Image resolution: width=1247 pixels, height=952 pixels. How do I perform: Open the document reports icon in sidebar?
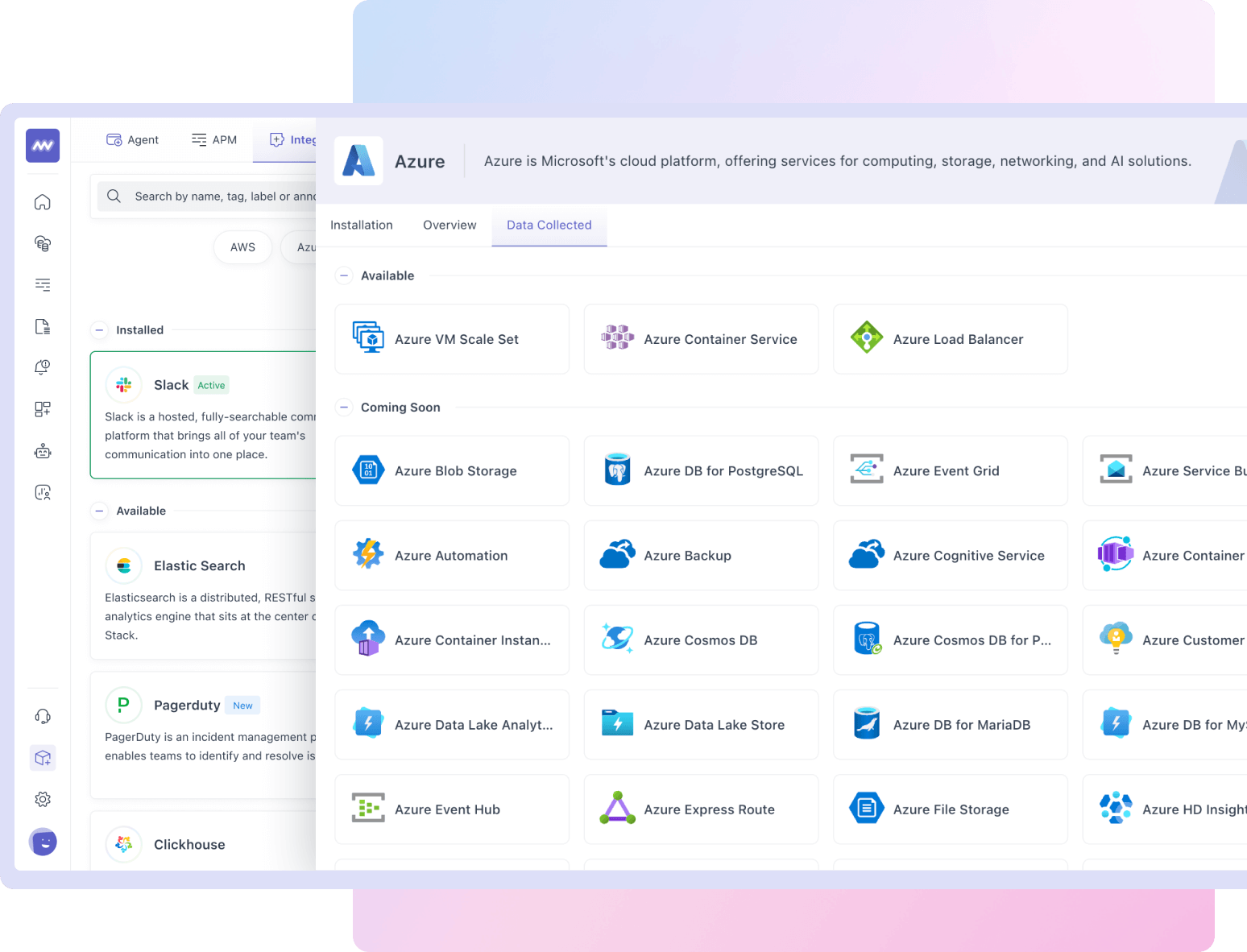pos(43,326)
